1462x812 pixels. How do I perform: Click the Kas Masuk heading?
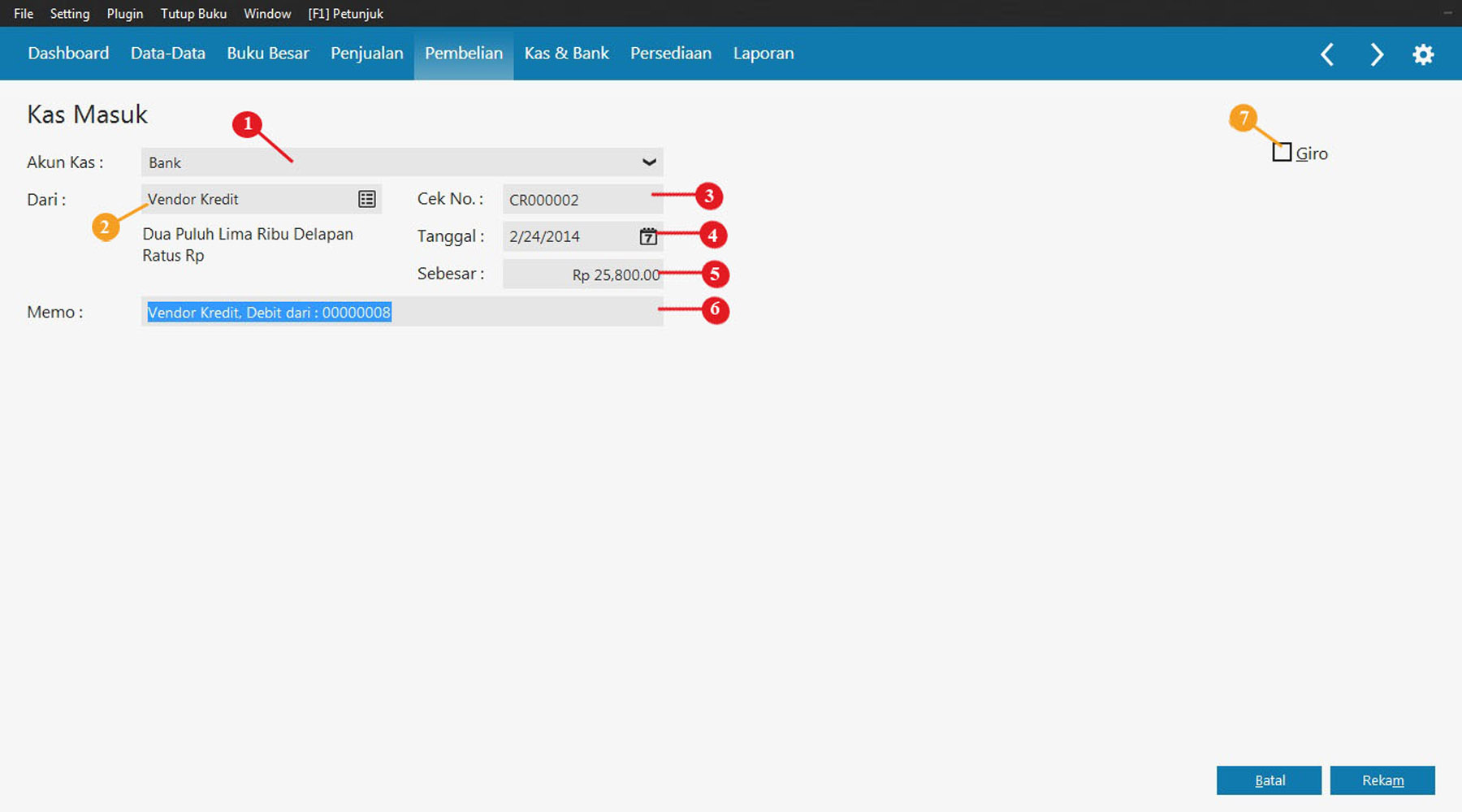click(88, 114)
